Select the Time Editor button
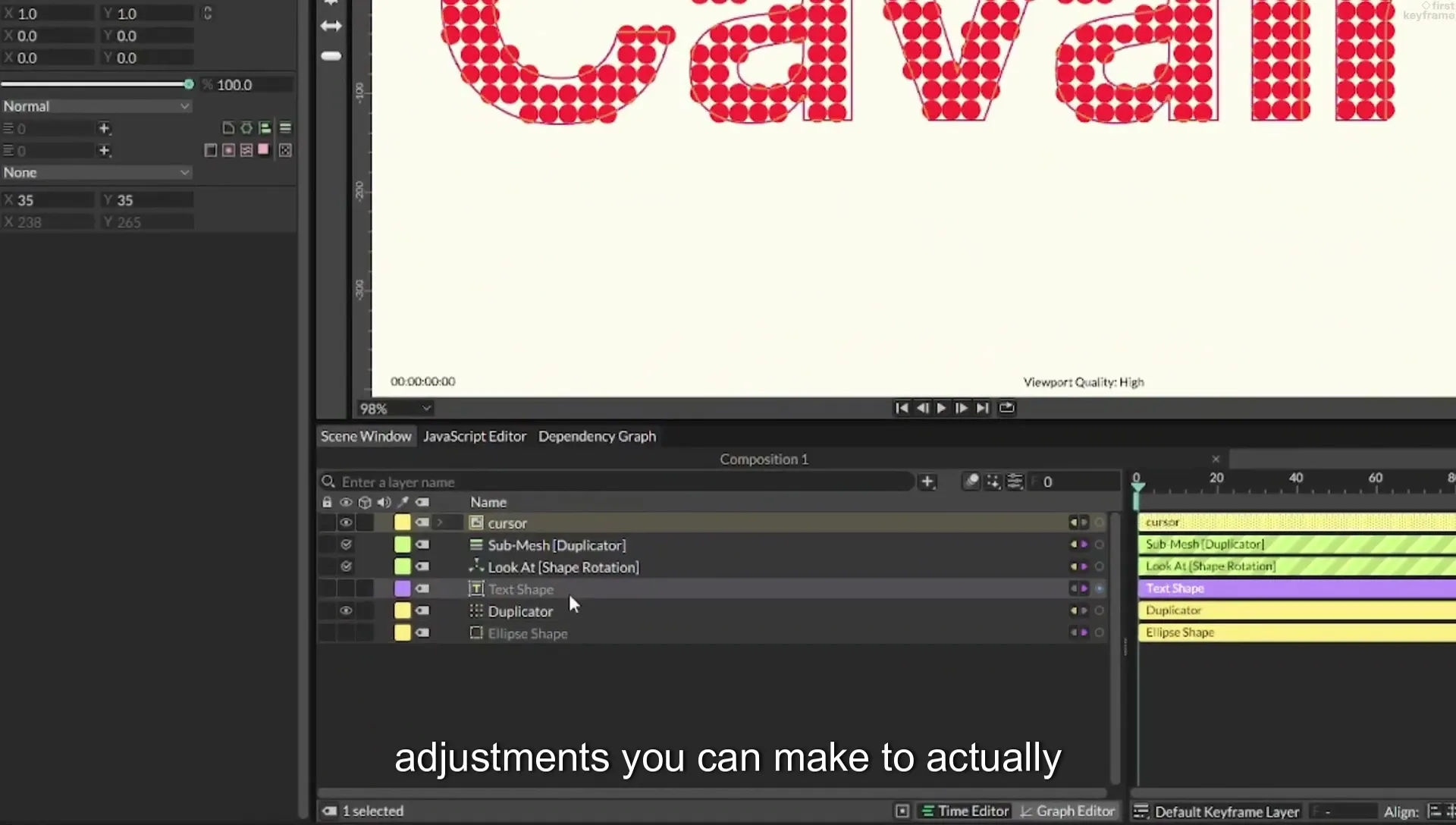 tap(965, 811)
